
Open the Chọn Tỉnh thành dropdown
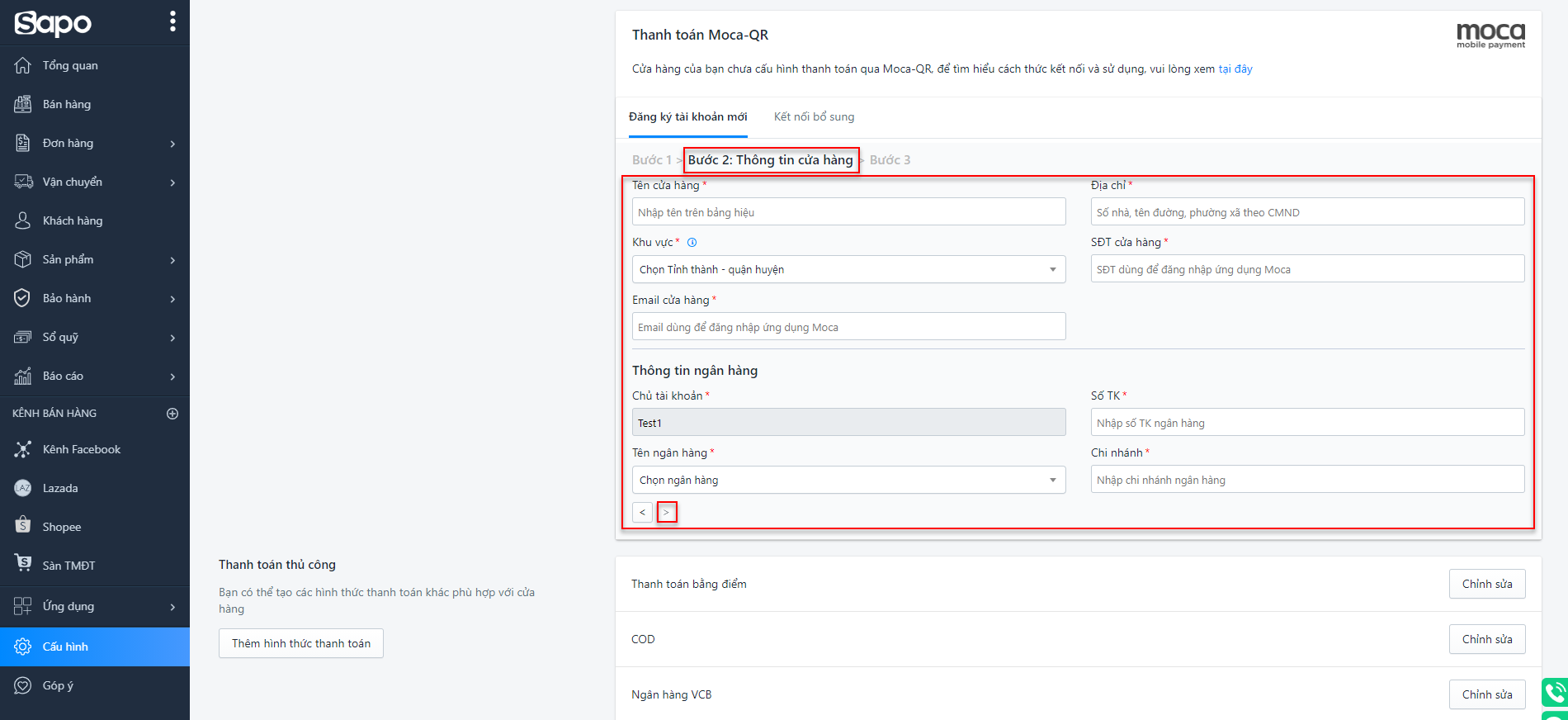848,270
